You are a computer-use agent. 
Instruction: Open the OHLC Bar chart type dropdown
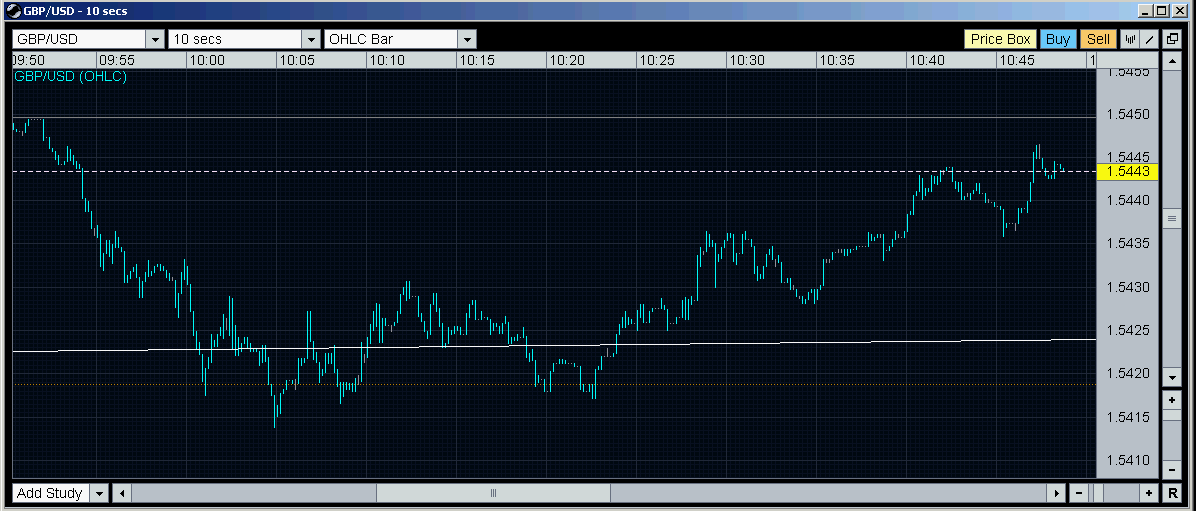pos(467,39)
